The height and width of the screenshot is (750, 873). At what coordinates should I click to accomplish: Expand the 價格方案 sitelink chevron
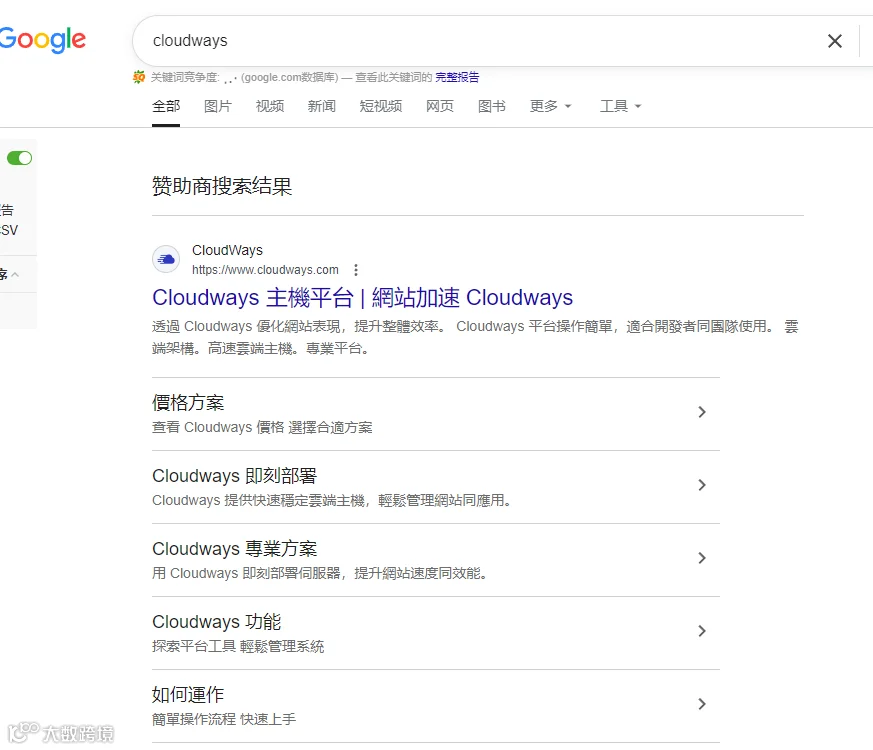(x=702, y=412)
